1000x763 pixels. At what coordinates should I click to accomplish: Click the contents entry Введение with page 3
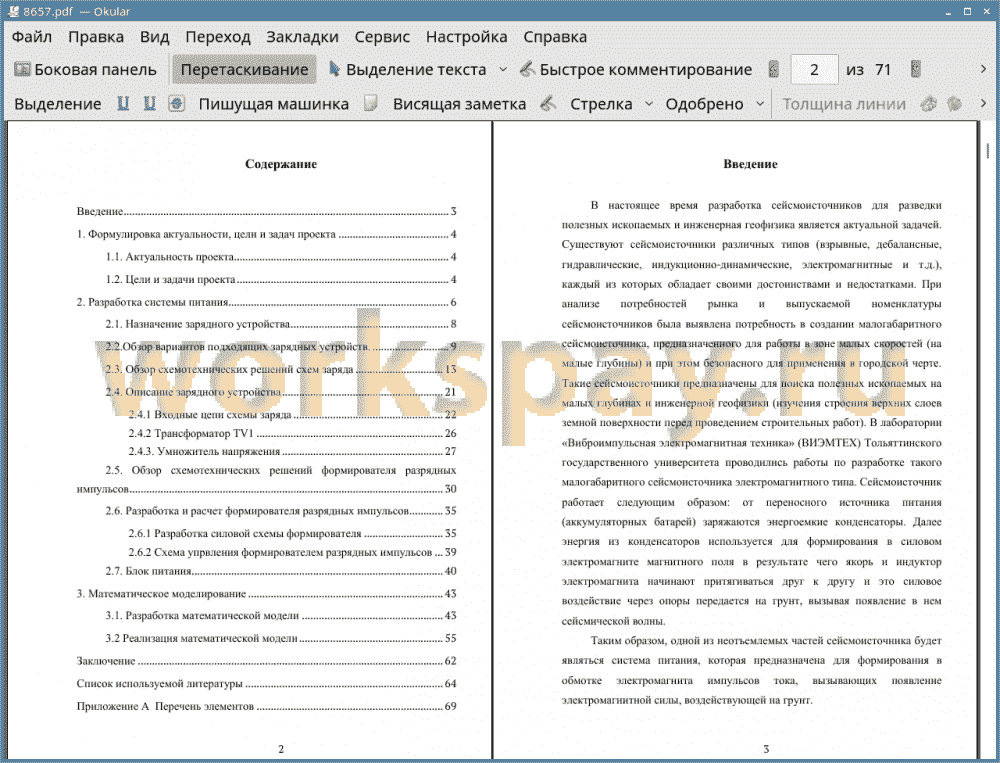click(267, 211)
